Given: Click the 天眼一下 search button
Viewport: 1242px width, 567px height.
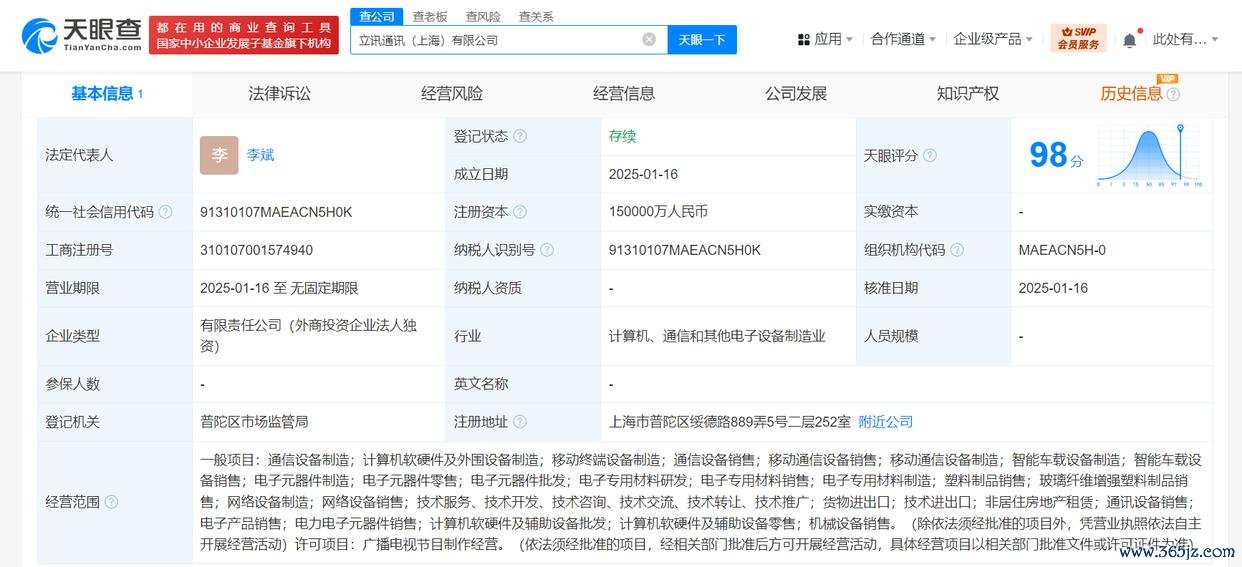Looking at the screenshot, I should [702, 40].
